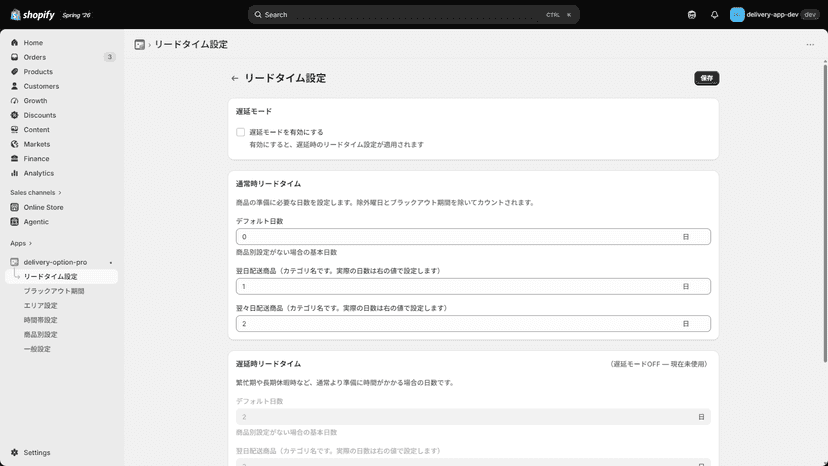Click the 保存 save button
The image size is (828, 466).
[707, 78]
